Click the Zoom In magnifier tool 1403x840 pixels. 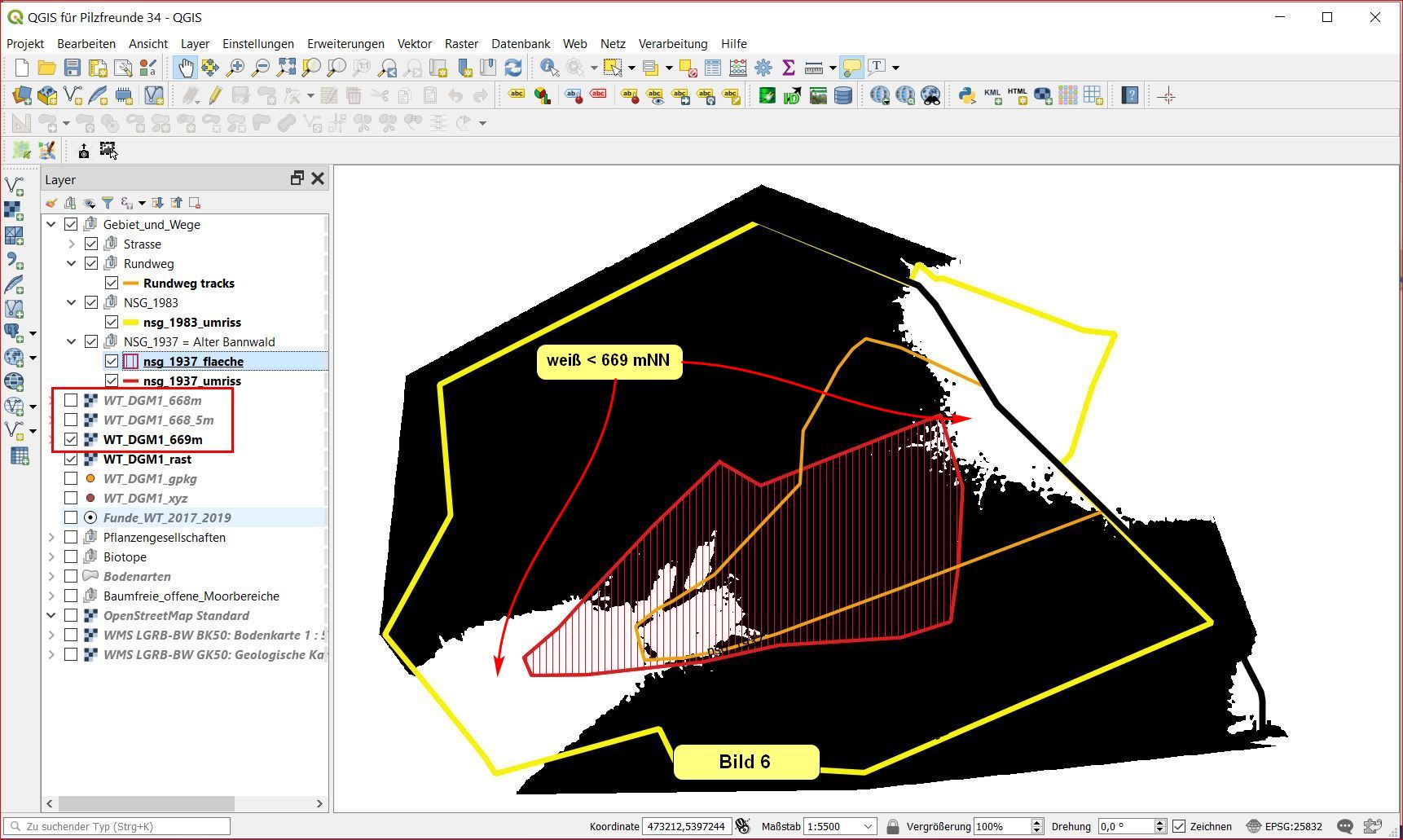(x=235, y=68)
